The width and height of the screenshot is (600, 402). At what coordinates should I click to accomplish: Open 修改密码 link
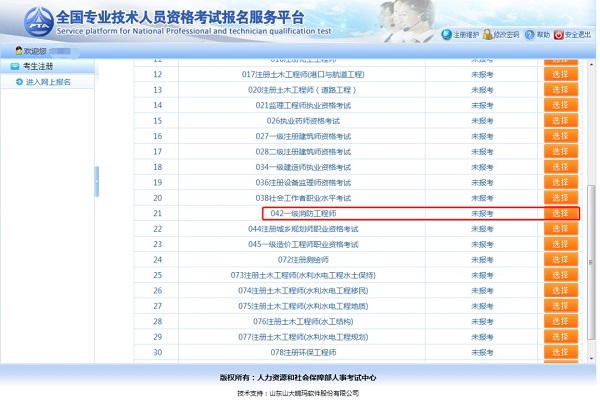click(x=506, y=35)
